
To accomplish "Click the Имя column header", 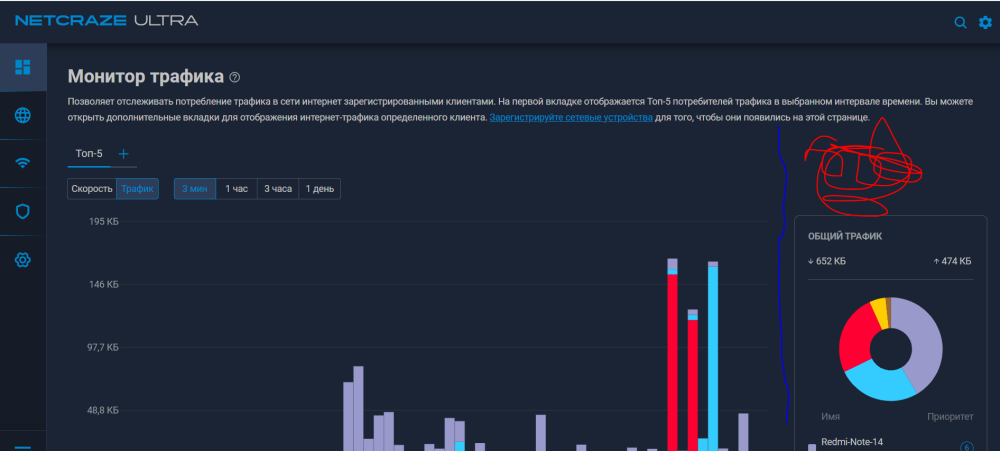I will (x=830, y=417).
